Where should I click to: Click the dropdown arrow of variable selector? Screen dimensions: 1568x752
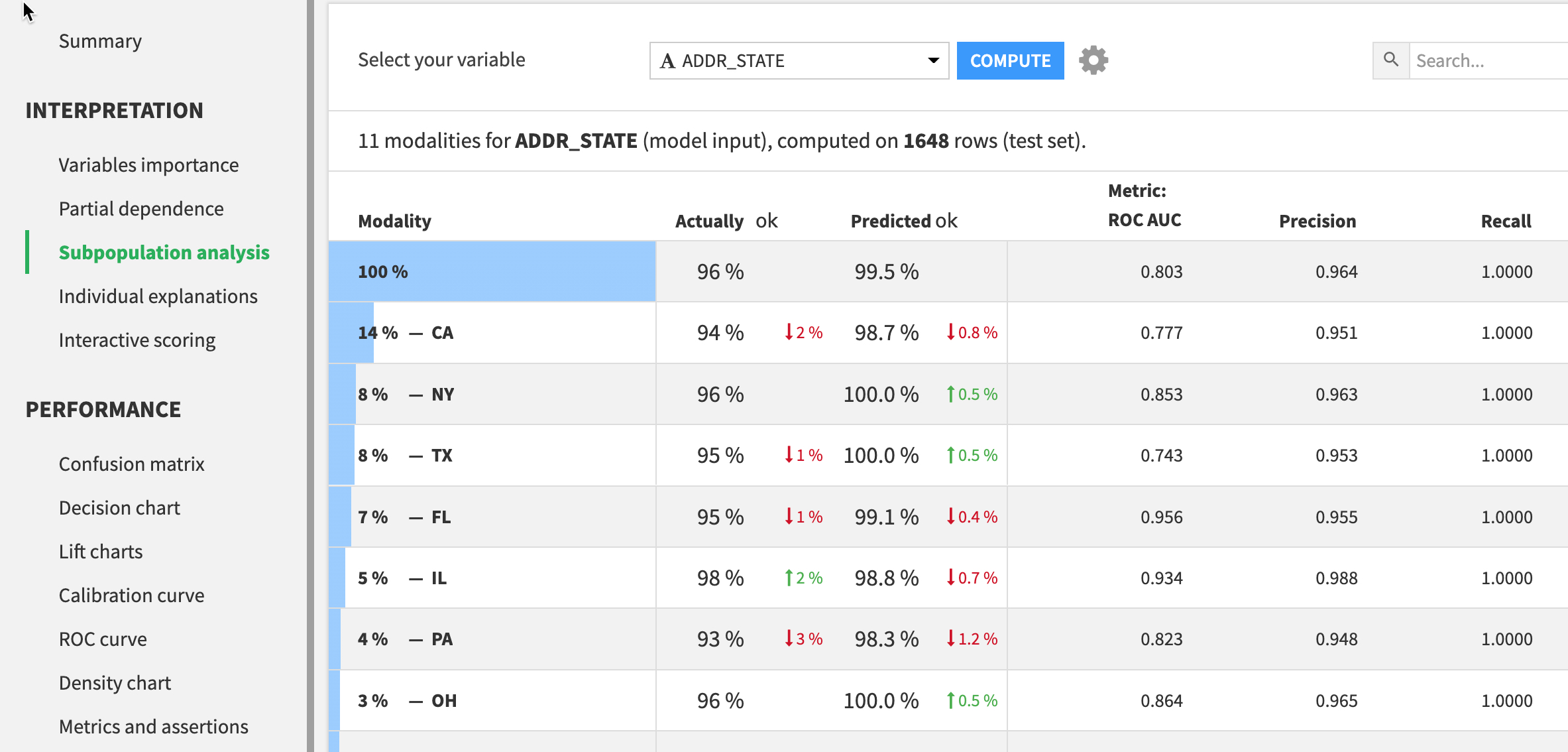tap(933, 60)
